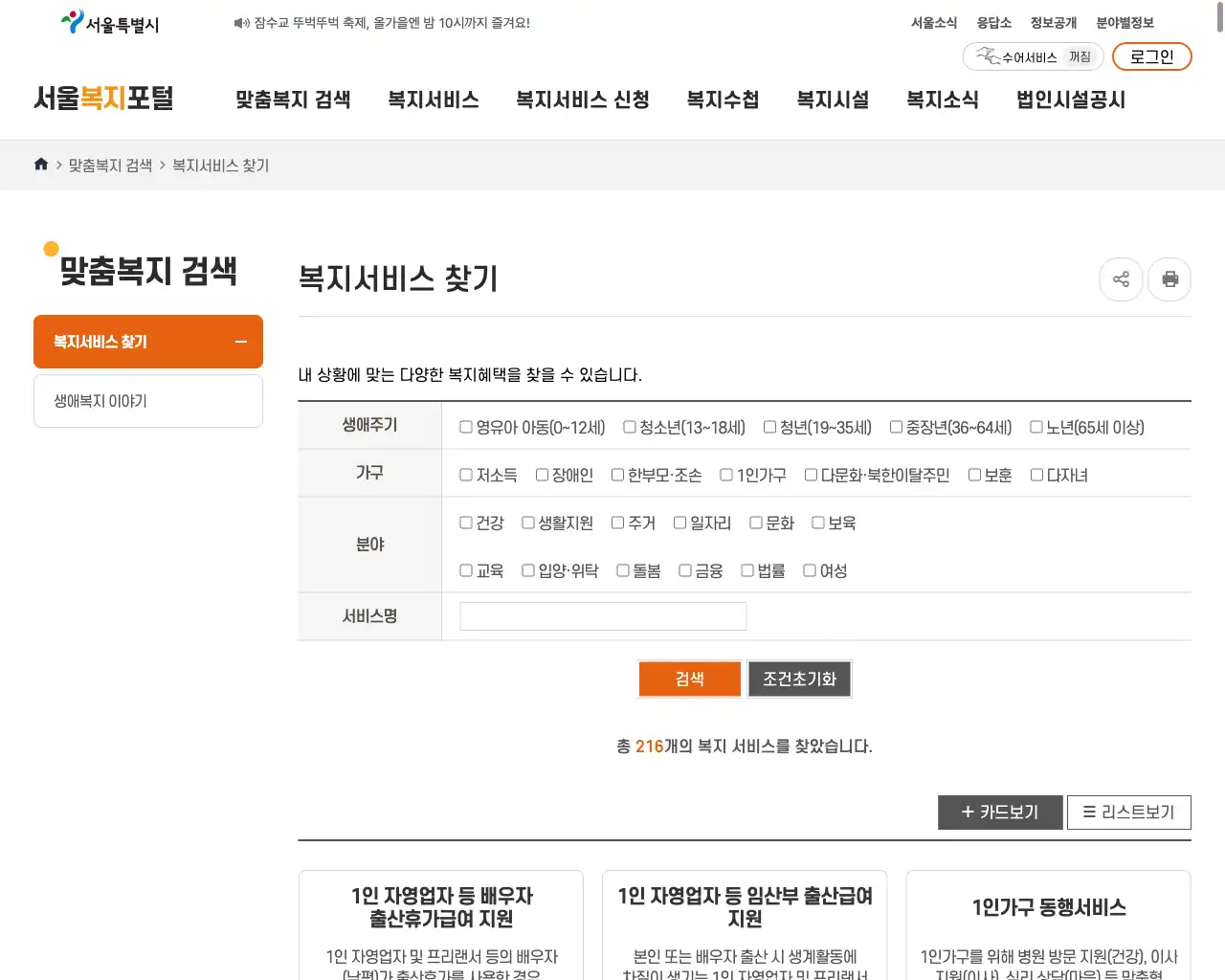The height and width of the screenshot is (980, 1225).
Task: Click the 서울복지포털 site logo
Action: (x=103, y=99)
